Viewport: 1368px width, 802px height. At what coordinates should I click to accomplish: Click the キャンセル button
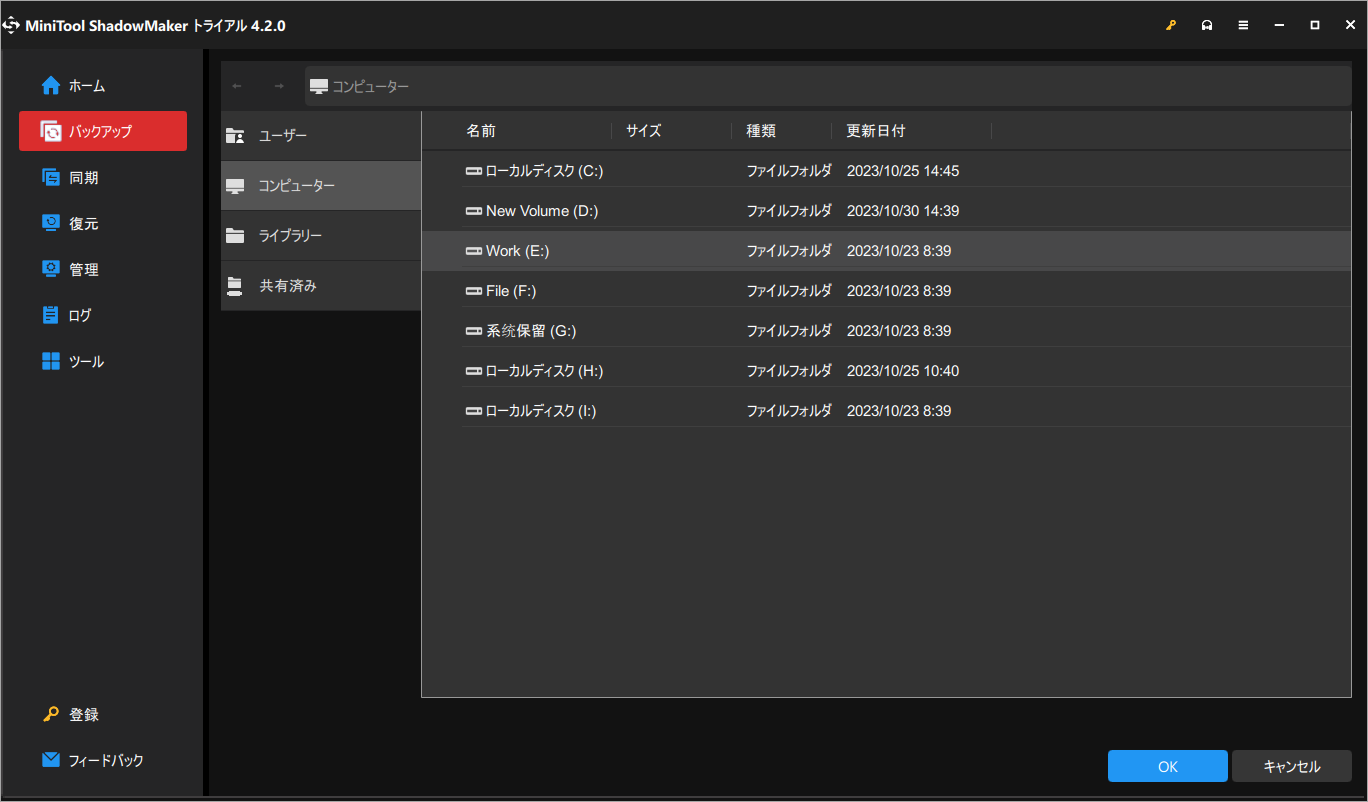coord(1291,766)
